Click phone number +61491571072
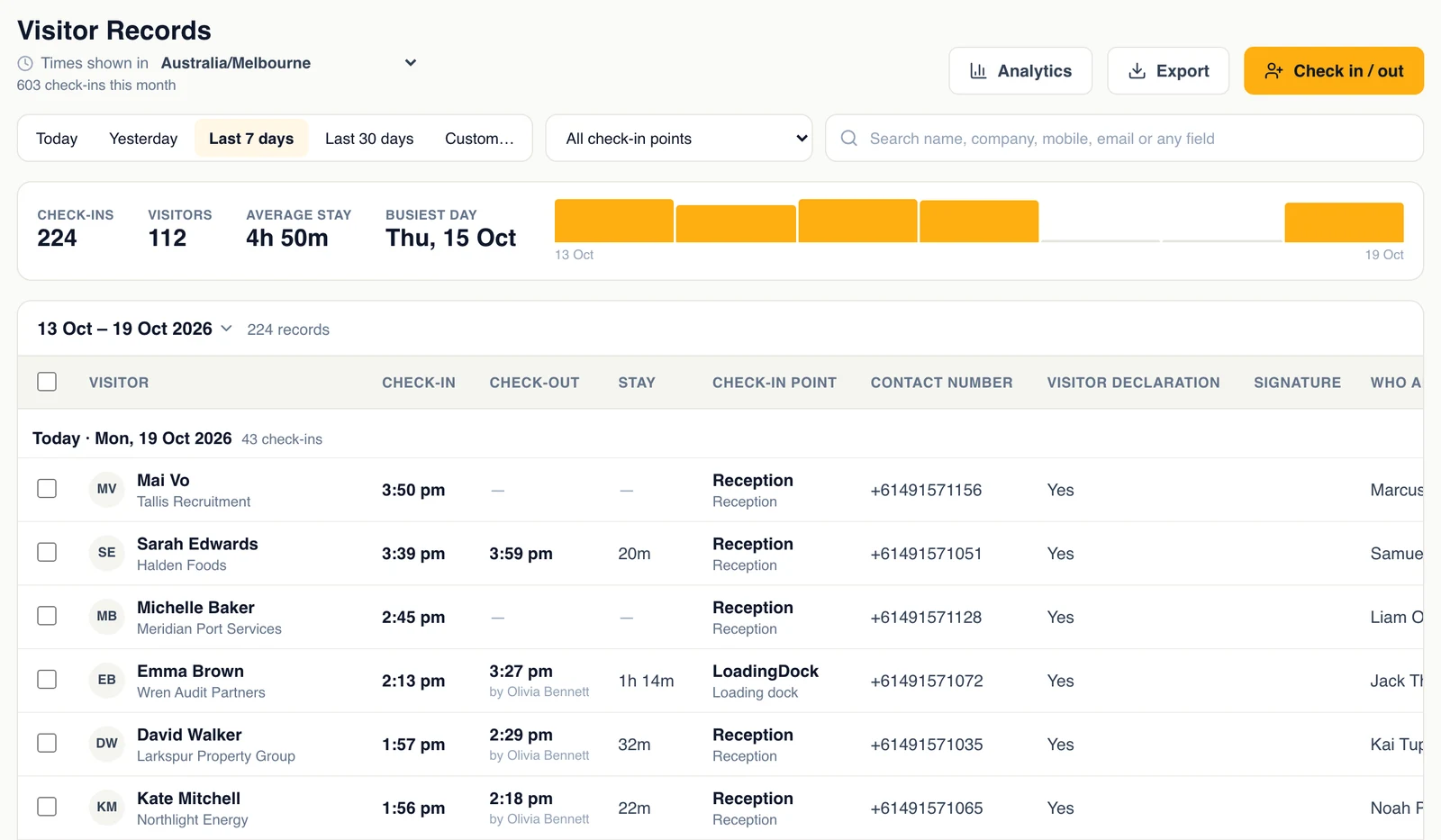The height and width of the screenshot is (840, 1441). pyautogui.click(x=927, y=681)
